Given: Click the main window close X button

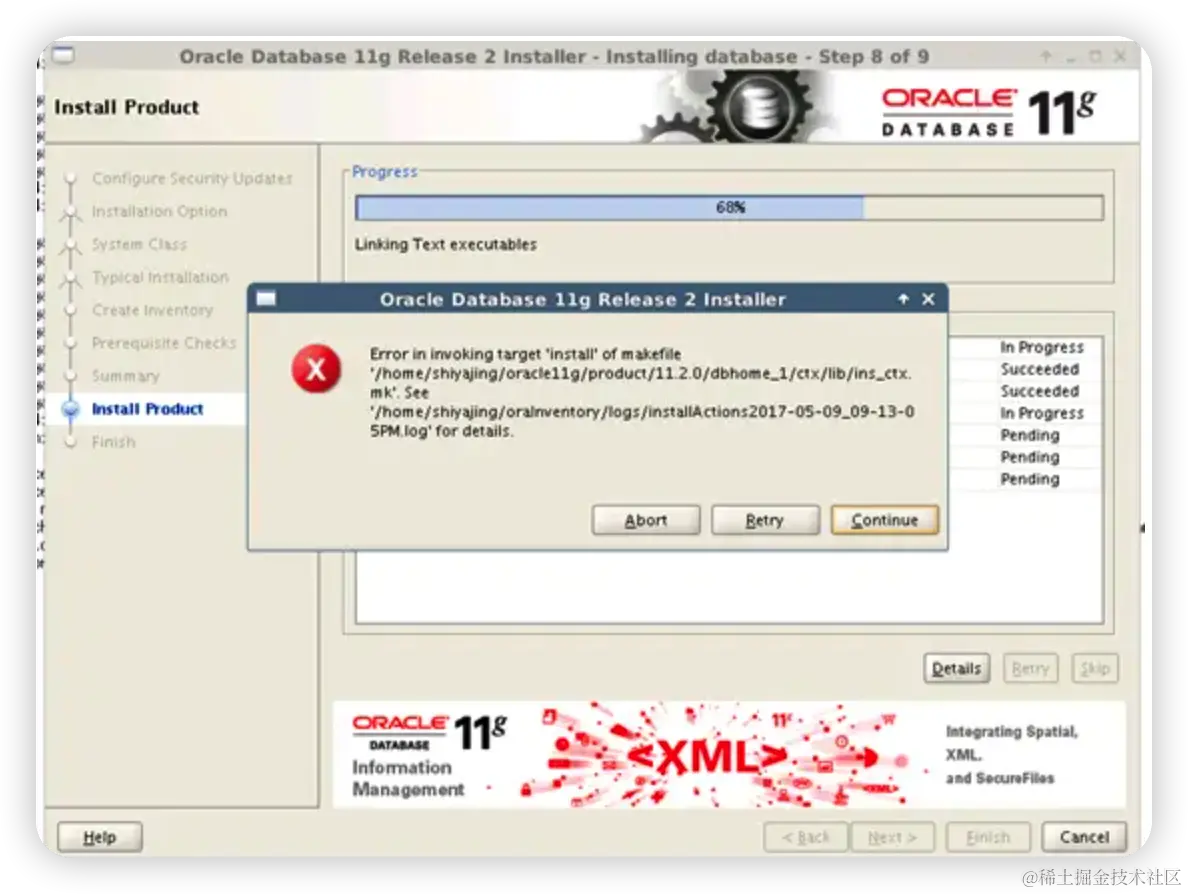Looking at the screenshot, I should click(x=1120, y=56).
